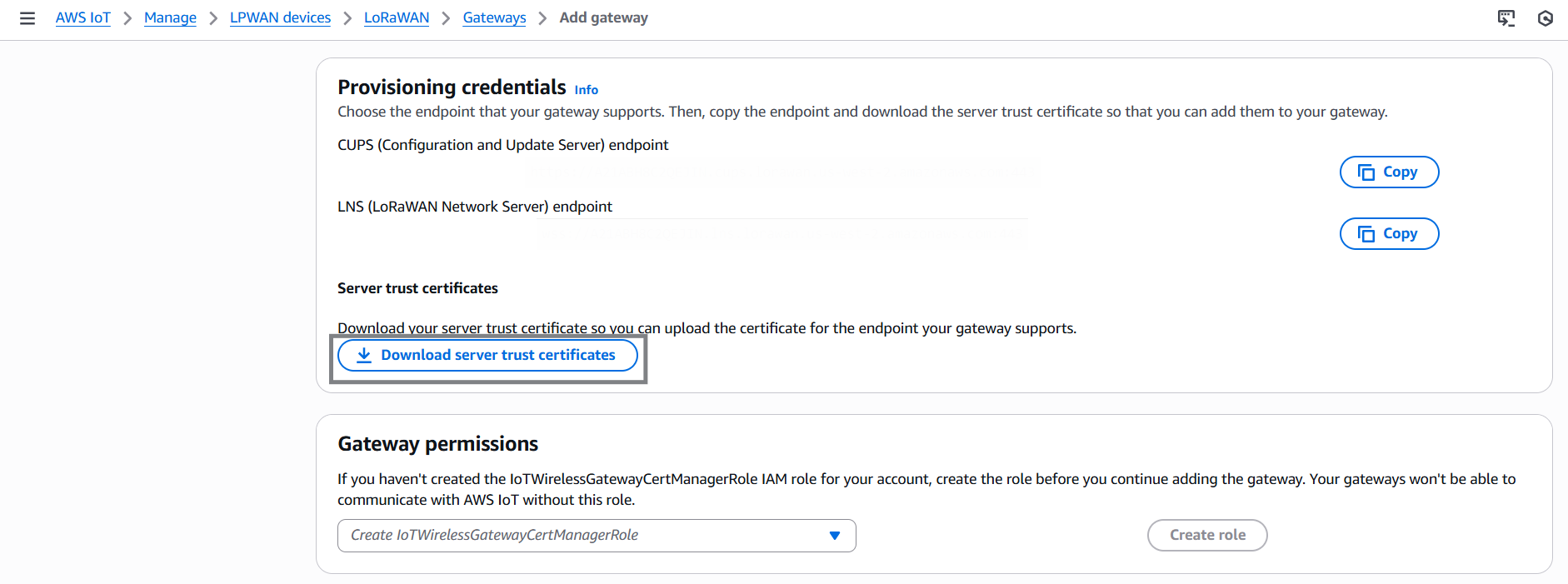This screenshot has height=584, width=1568.
Task: Open the LoRaWAN breadcrumb link
Action: tap(396, 17)
